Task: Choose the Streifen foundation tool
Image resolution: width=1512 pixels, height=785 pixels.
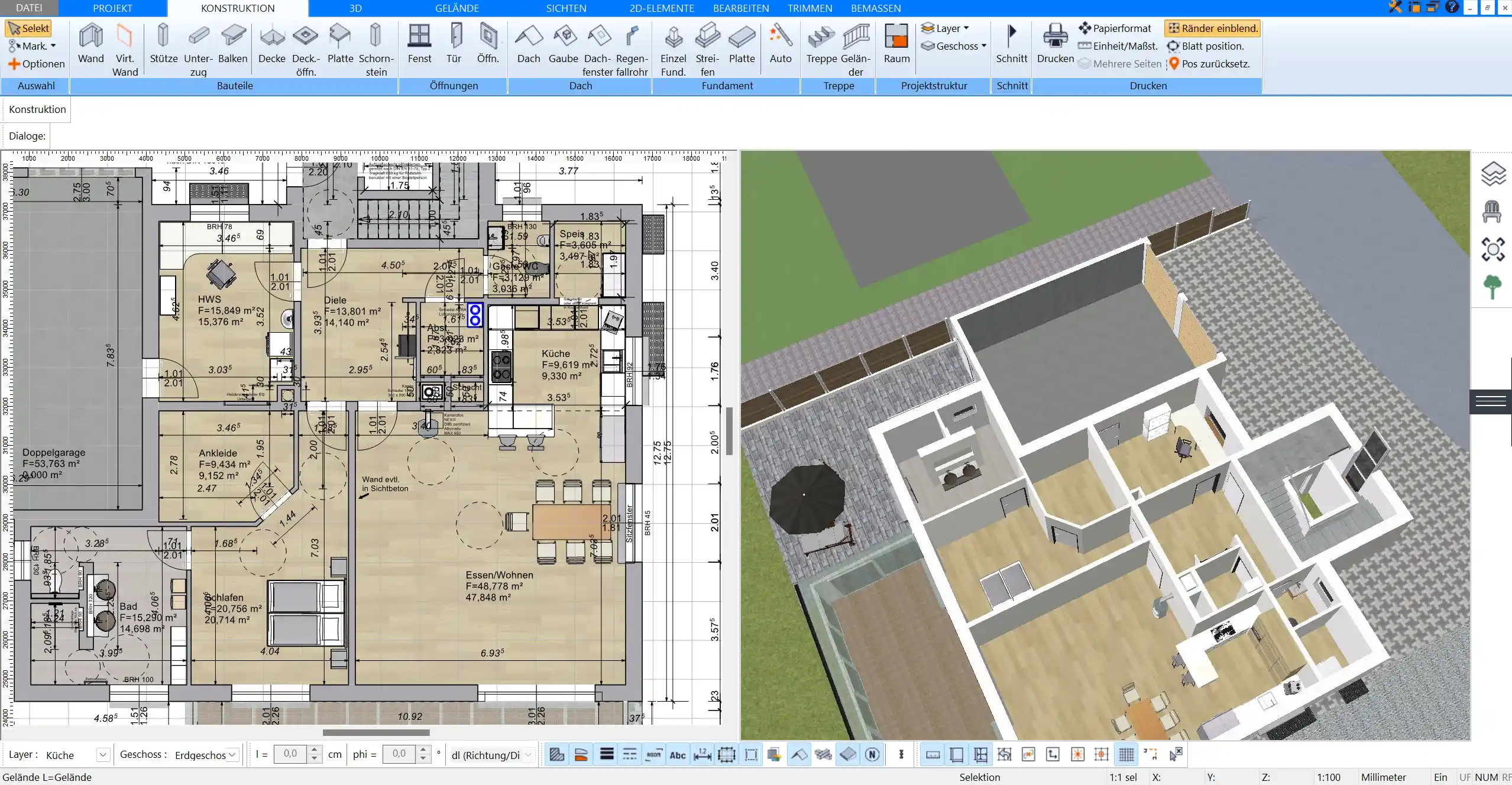Action: click(707, 50)
